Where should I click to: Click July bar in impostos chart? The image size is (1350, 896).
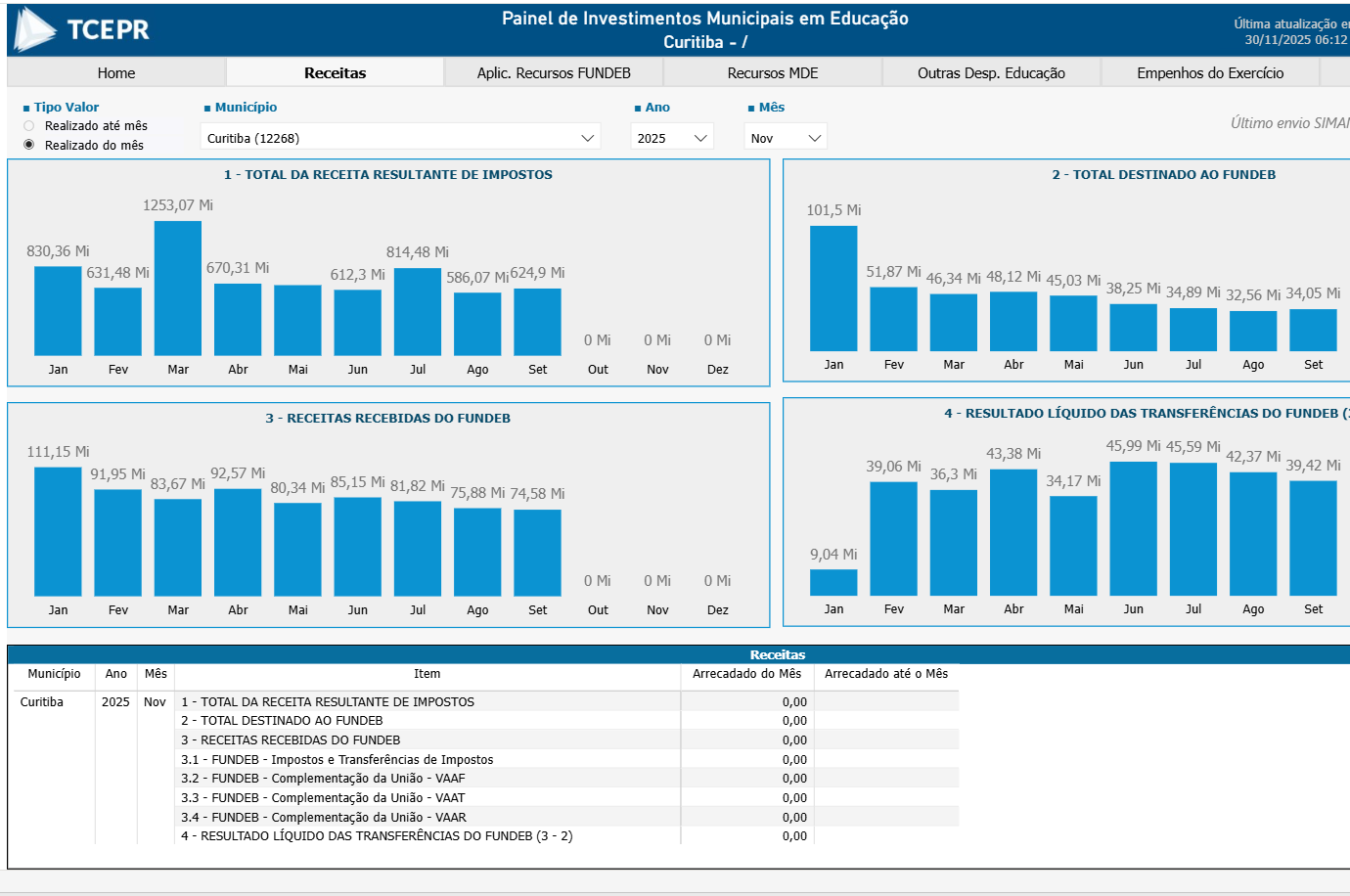click(x=418, y=312)
